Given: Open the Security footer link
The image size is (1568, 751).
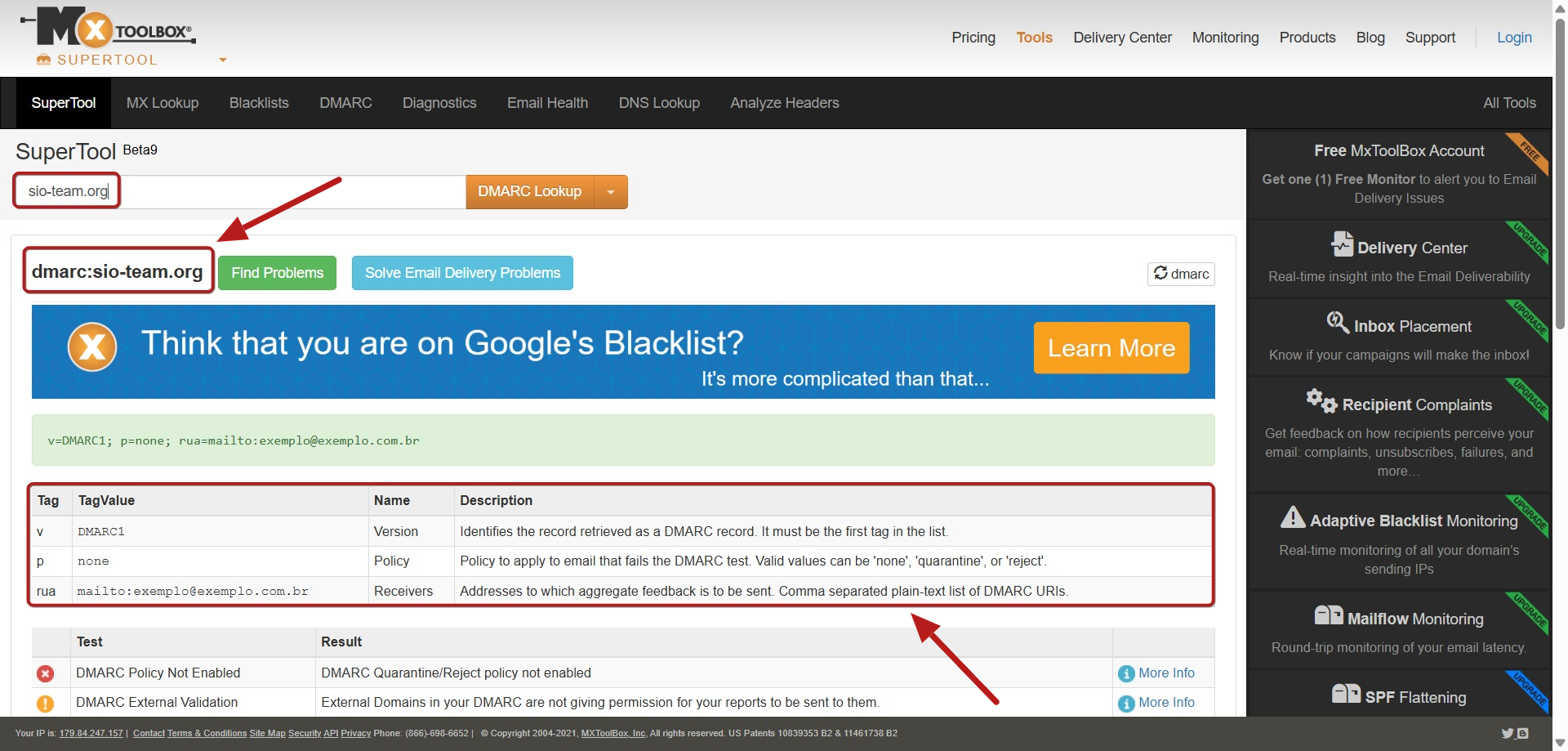Looking at the screenshot, I should [x=305, y=733].
